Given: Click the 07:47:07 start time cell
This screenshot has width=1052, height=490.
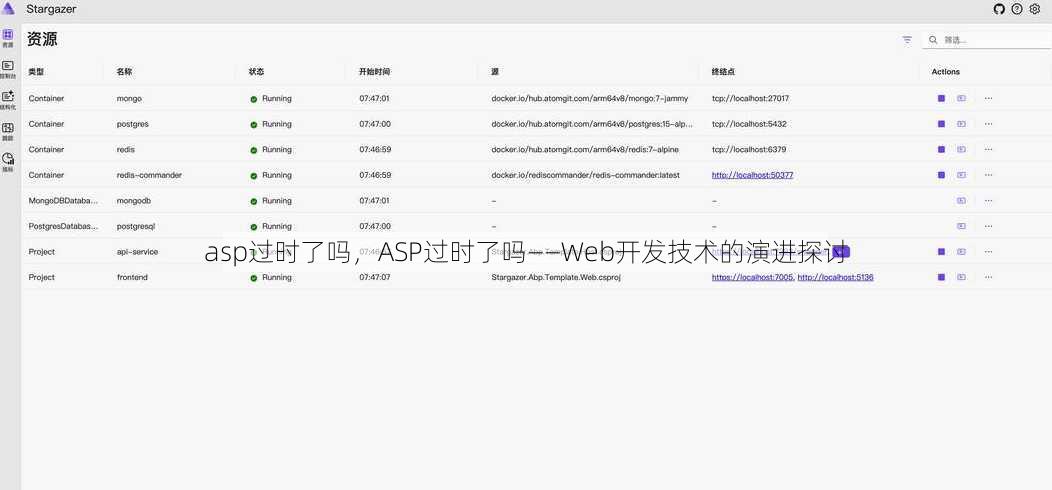Looking at the screenshot, I should click(375, 277).
